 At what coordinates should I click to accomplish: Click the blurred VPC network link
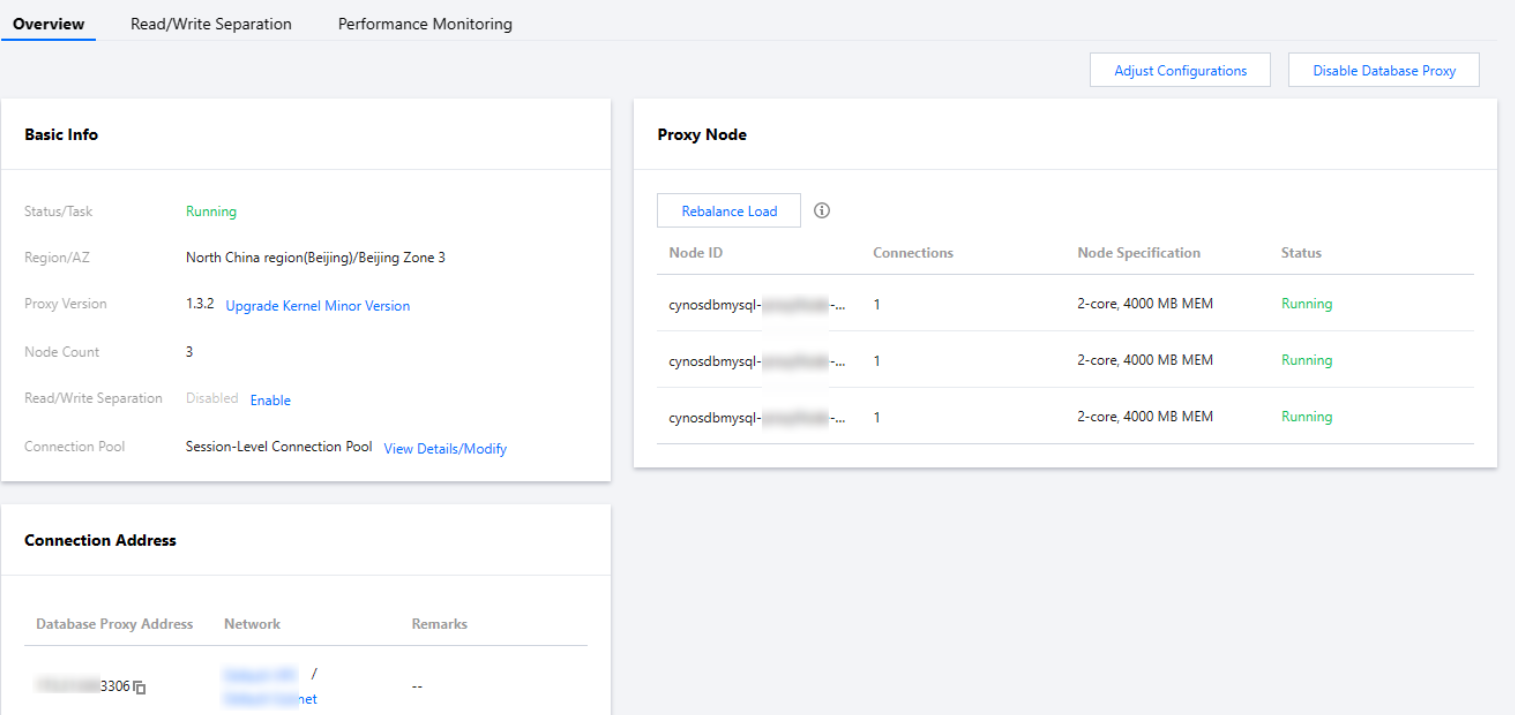(261, 675)
